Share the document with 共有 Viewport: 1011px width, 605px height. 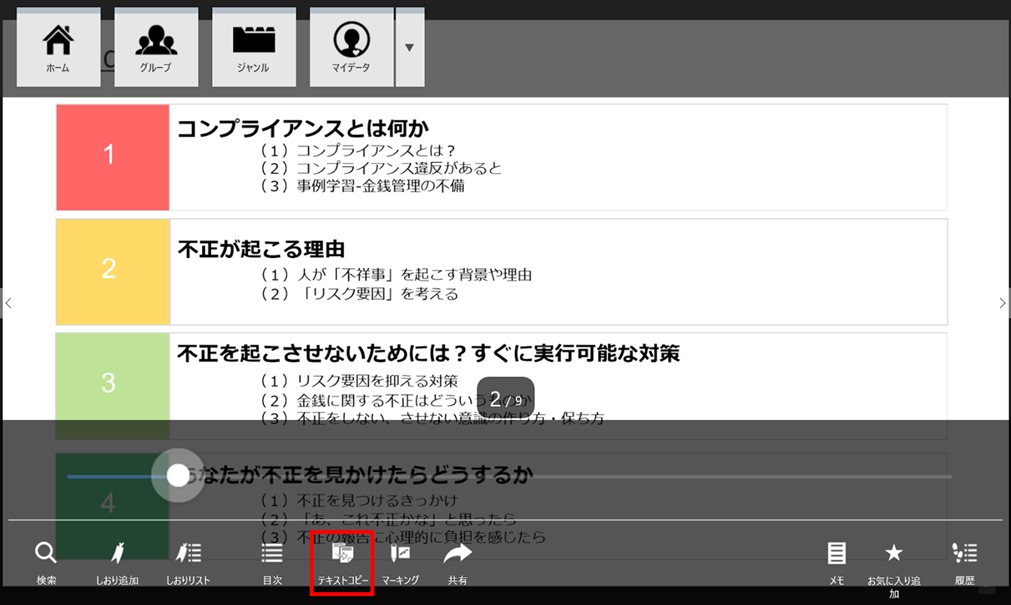(x=457, y=563)
